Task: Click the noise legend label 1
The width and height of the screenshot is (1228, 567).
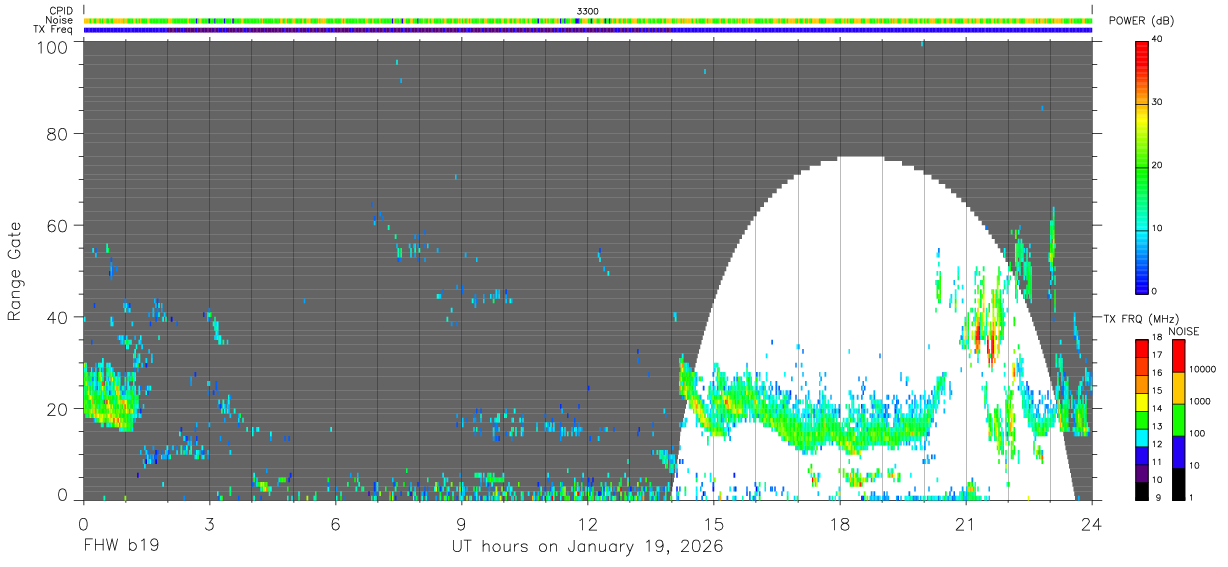Action: click(1190, 498)
